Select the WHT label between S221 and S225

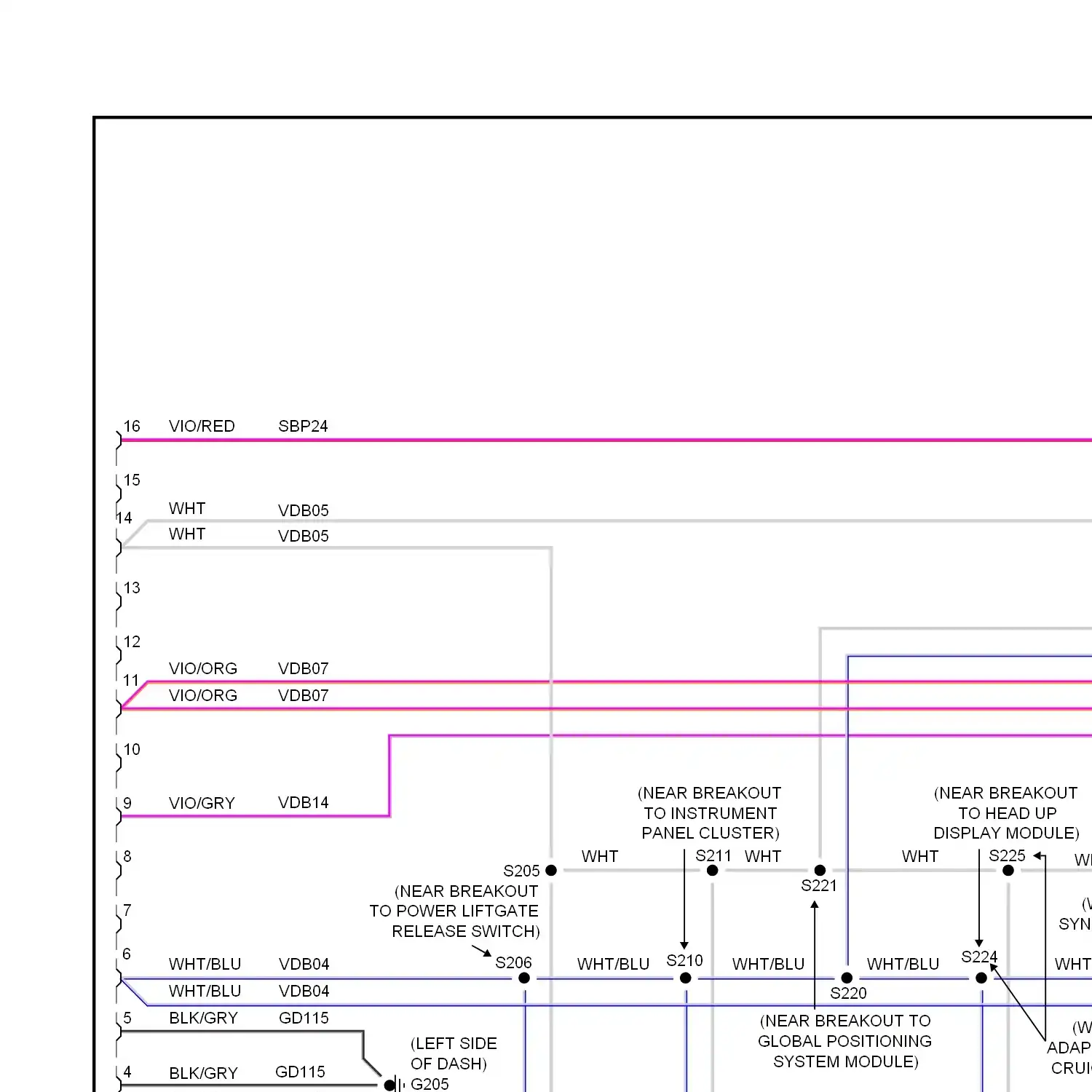(x=920, y=856)
